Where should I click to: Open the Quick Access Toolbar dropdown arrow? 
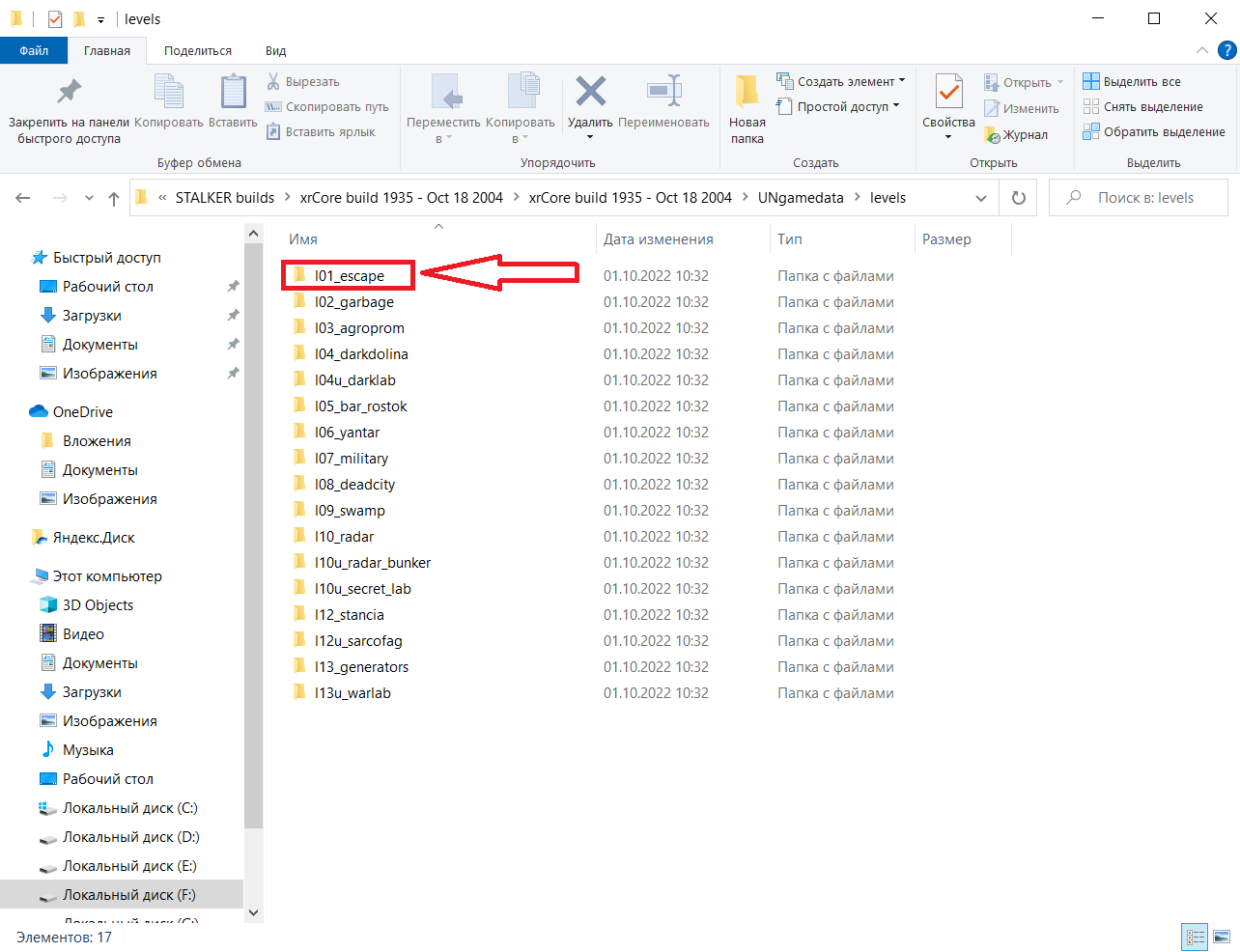coord(100,20)
